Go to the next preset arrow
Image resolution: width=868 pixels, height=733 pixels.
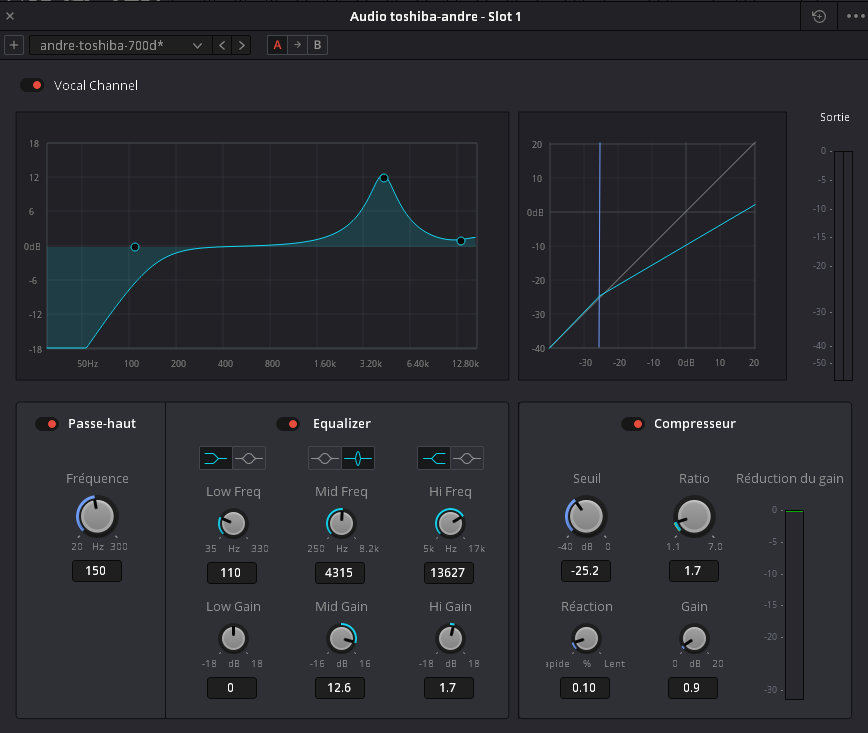tap(241, 45)
